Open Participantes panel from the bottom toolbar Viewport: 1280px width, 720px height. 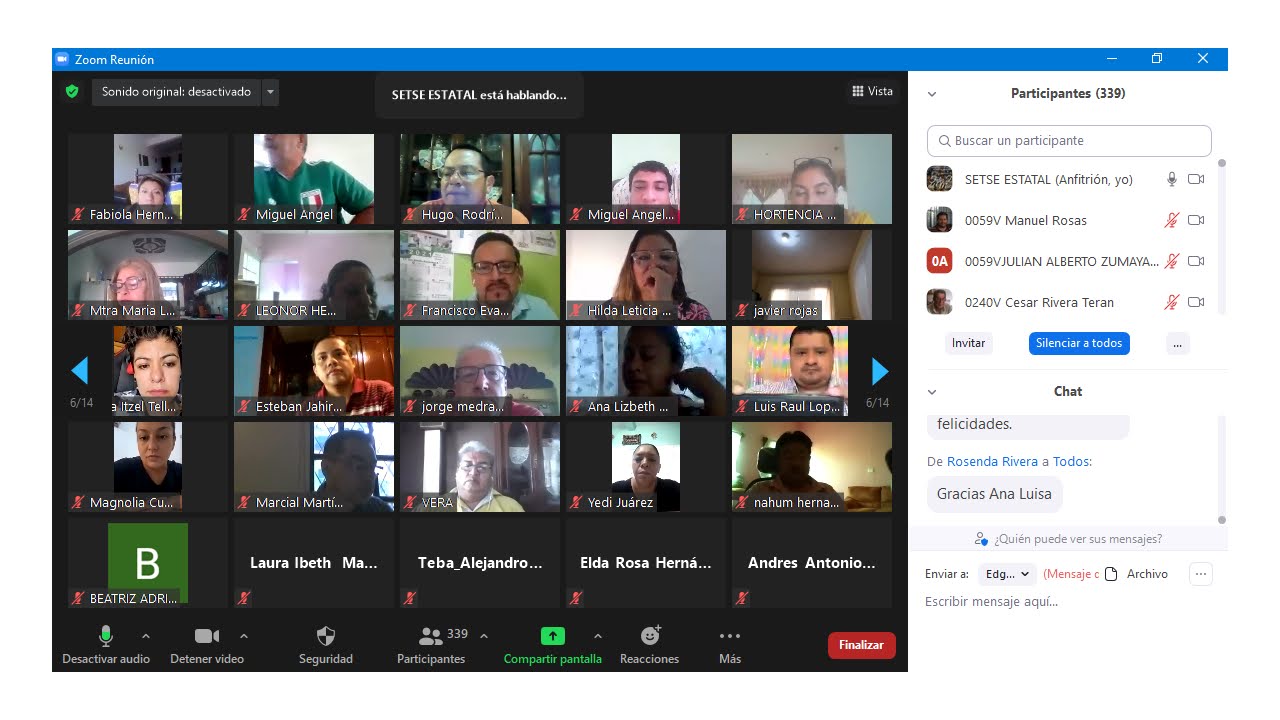click(431, 645)
